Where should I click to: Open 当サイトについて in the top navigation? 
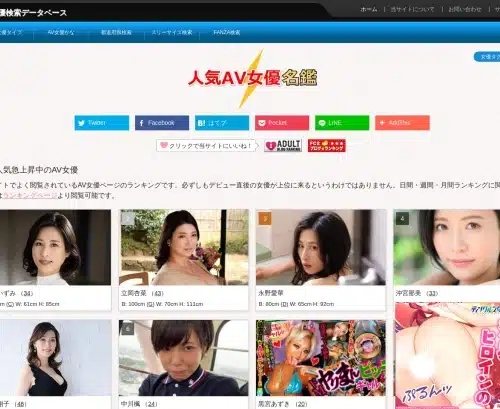pyautogui.click(x=412, y=10)
